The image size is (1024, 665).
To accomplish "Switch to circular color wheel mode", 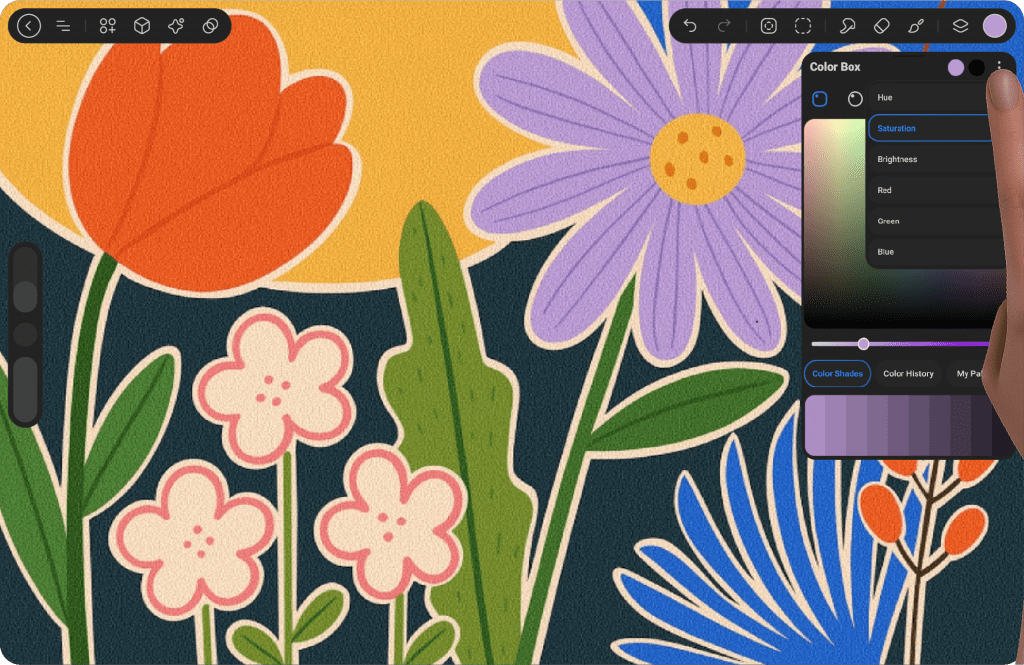I will (855, 98).
